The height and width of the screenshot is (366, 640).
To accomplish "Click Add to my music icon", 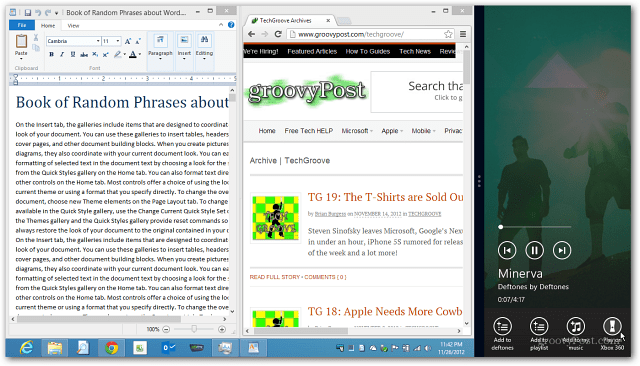I will click(576, 326).
